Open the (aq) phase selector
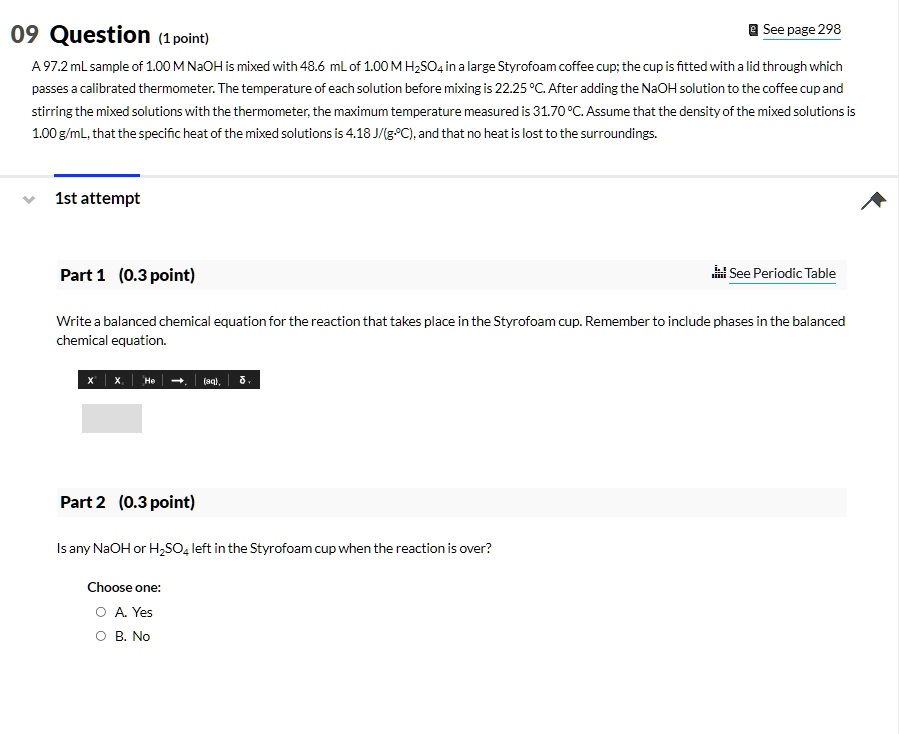Viewport: 899px width, 734px height. tap(212, 381)
